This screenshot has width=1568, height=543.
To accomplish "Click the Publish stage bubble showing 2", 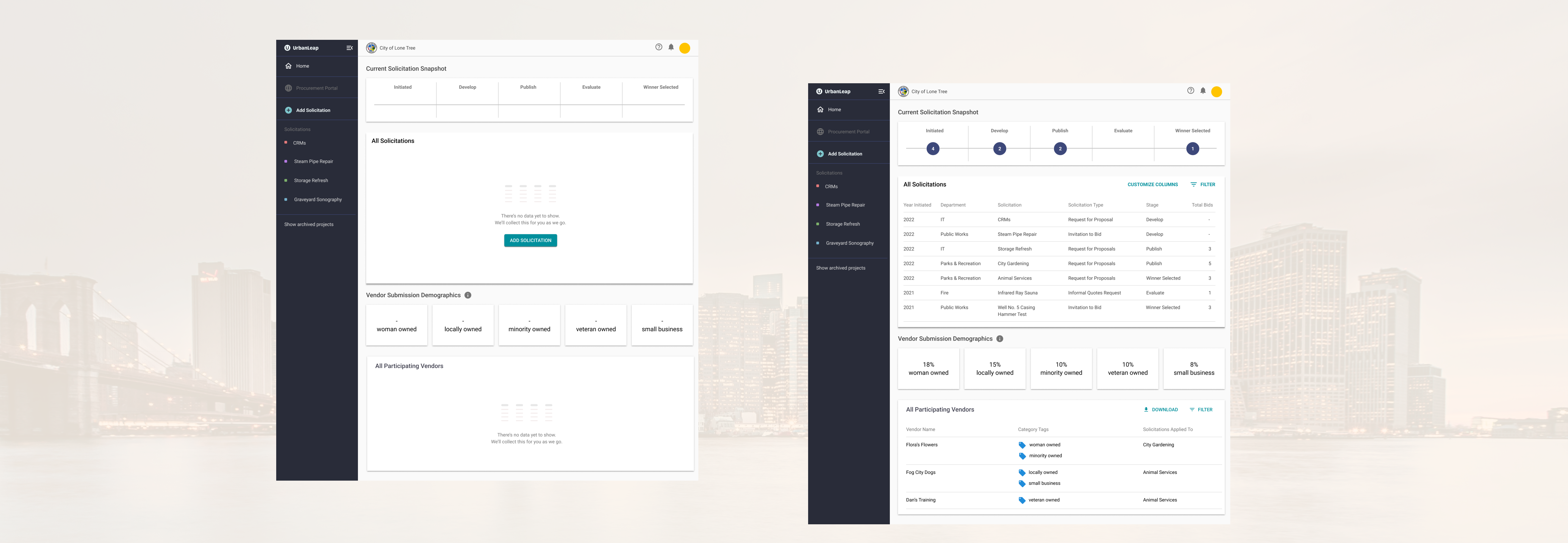I will [x=1060, y=148].
